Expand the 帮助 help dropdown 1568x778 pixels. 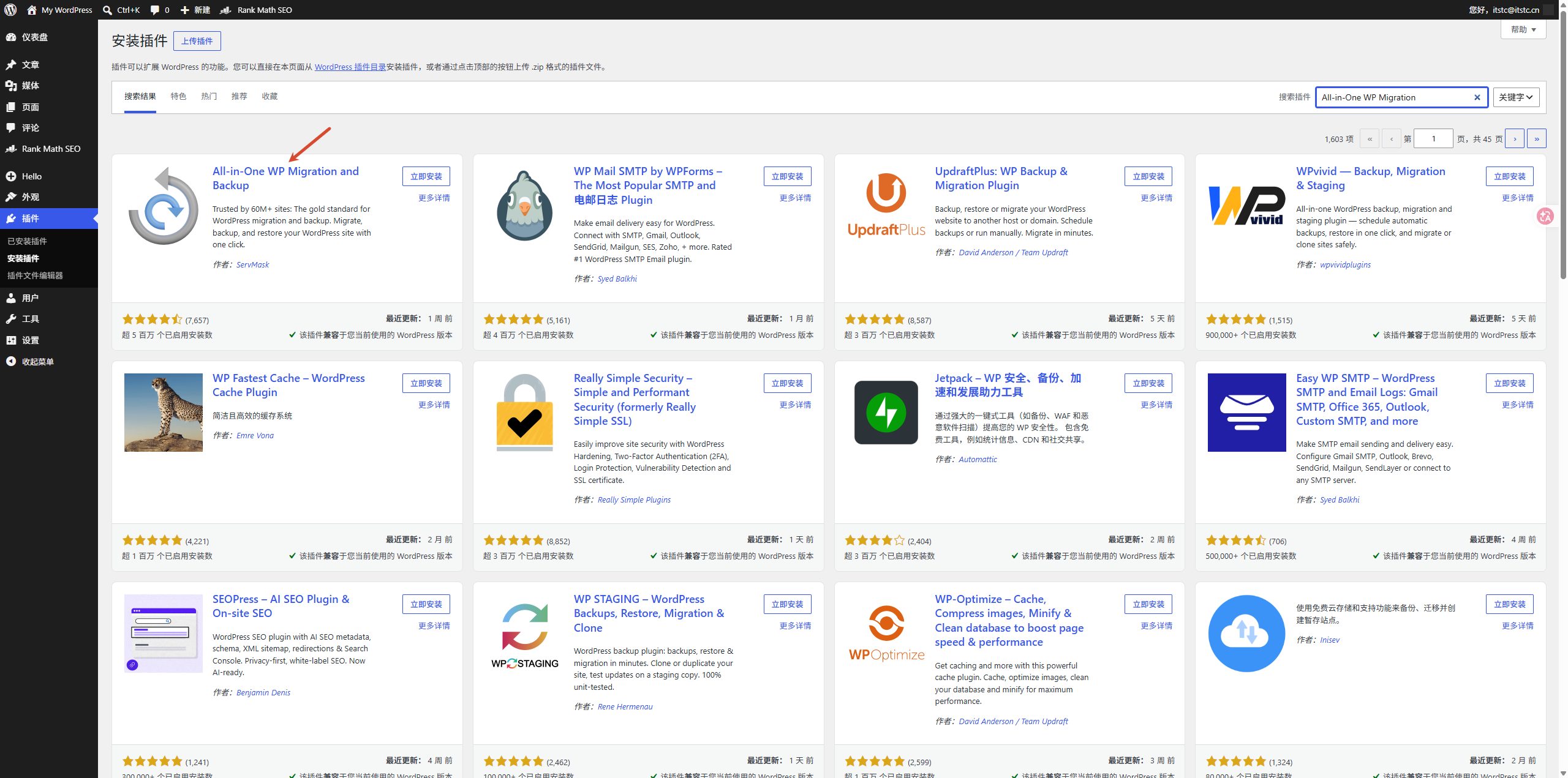pyautogui.click(x=1523, y=29)
